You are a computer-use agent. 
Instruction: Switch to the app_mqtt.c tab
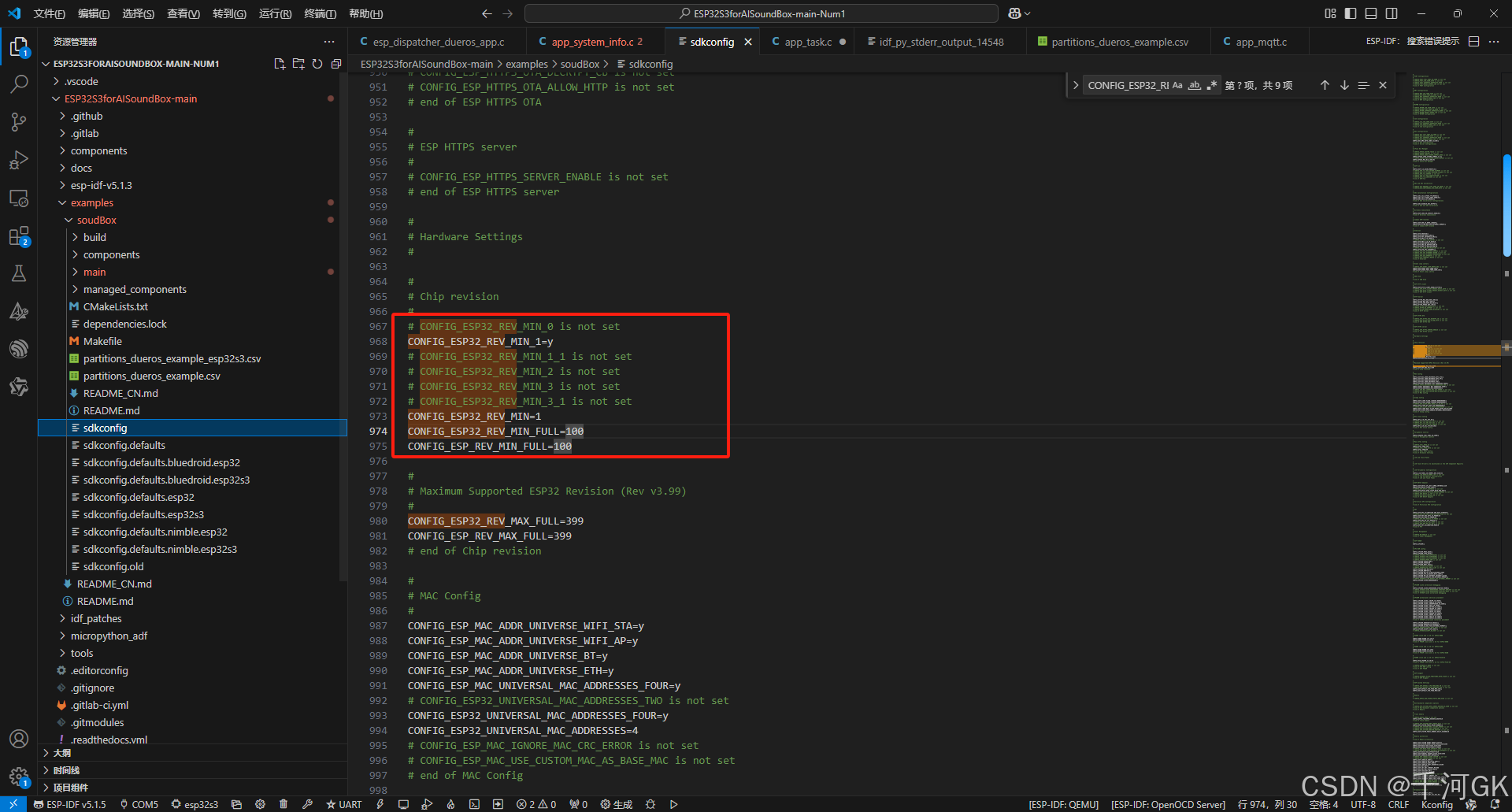click(x=1258, y=41)
